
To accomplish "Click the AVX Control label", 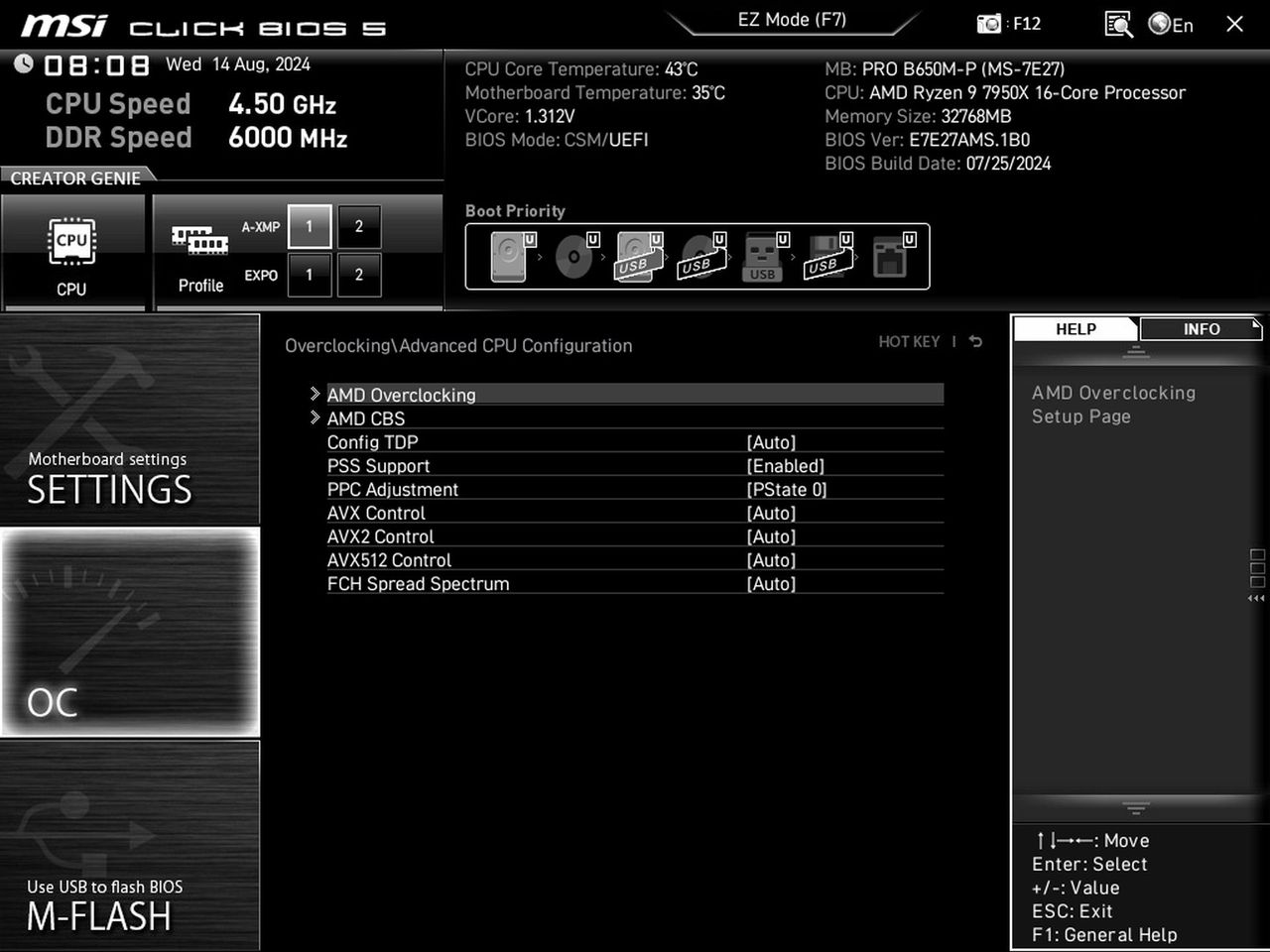I will [x=376, y=514].
